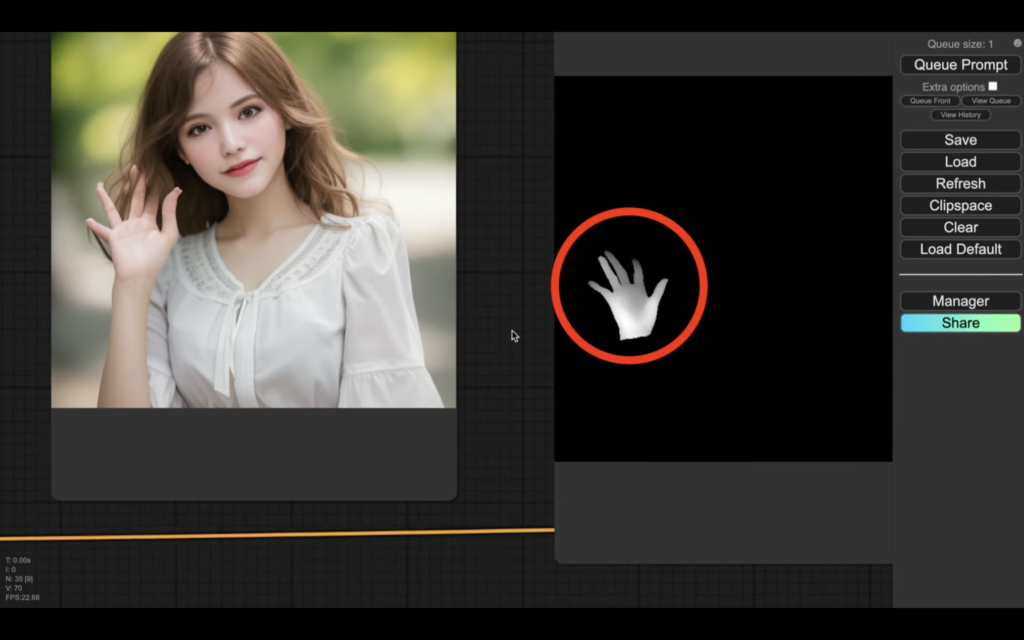Image resolution: width=1024 pixels, height=640 pixels.
Task: Click the Queue size label
Action: pos(959,44)
